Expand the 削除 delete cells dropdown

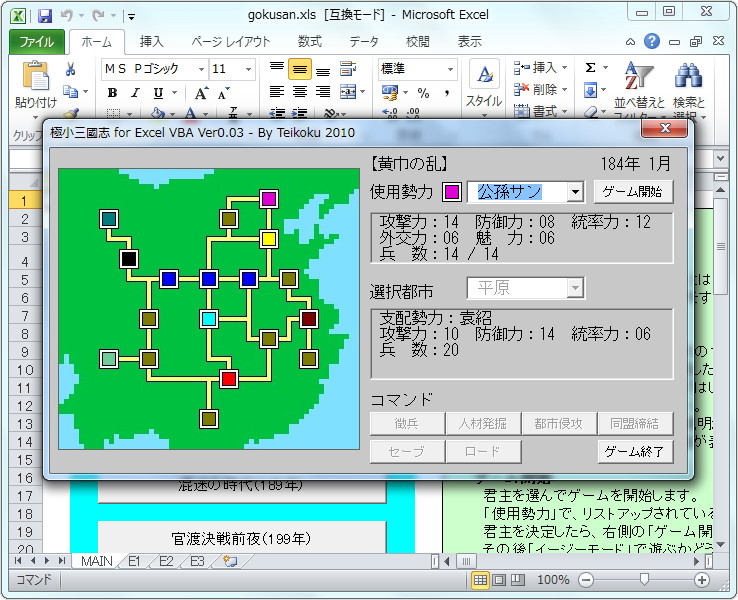(x=564, y=89)
